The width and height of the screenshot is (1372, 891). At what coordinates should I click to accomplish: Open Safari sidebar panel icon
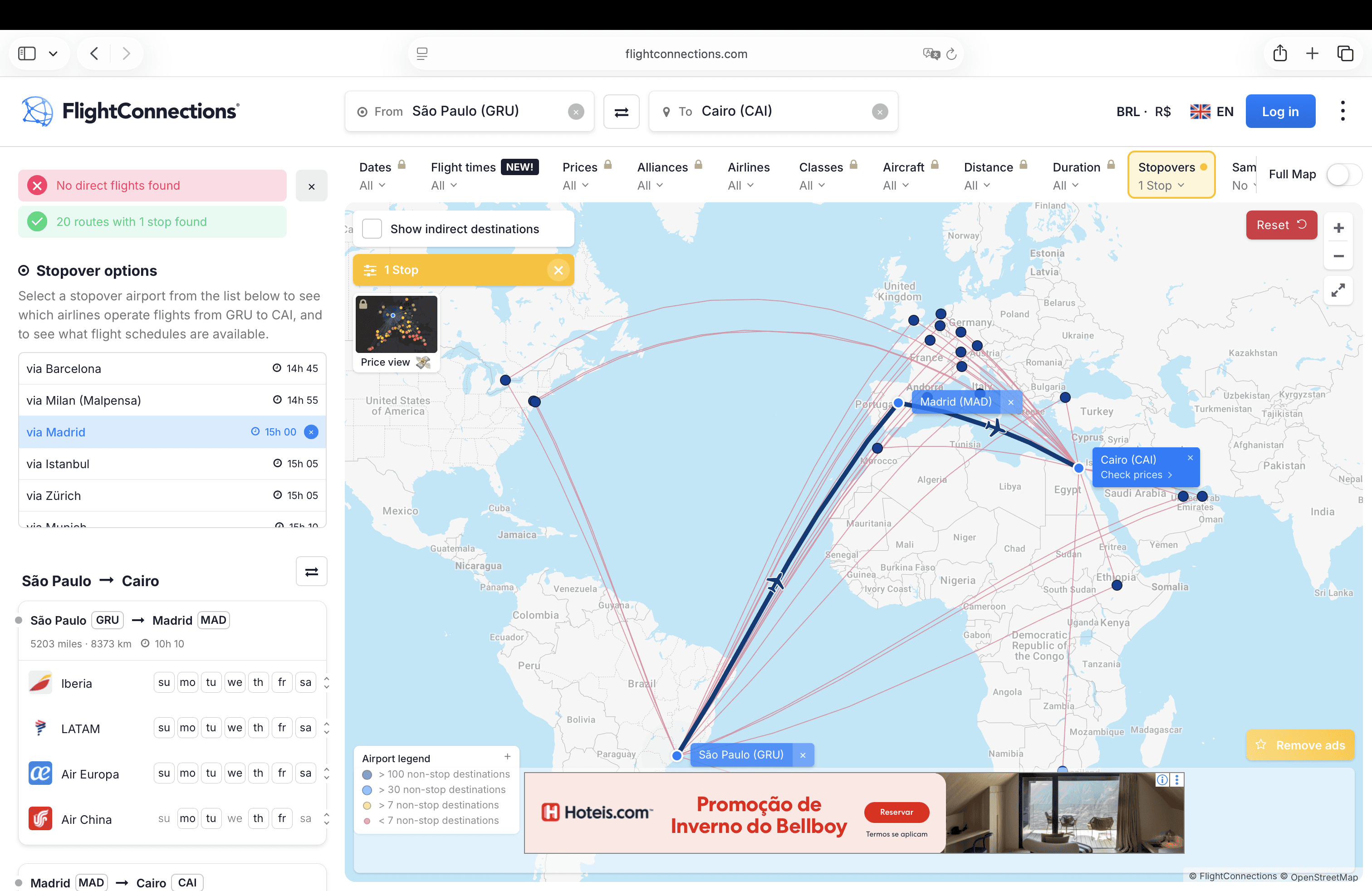(27, 54)
